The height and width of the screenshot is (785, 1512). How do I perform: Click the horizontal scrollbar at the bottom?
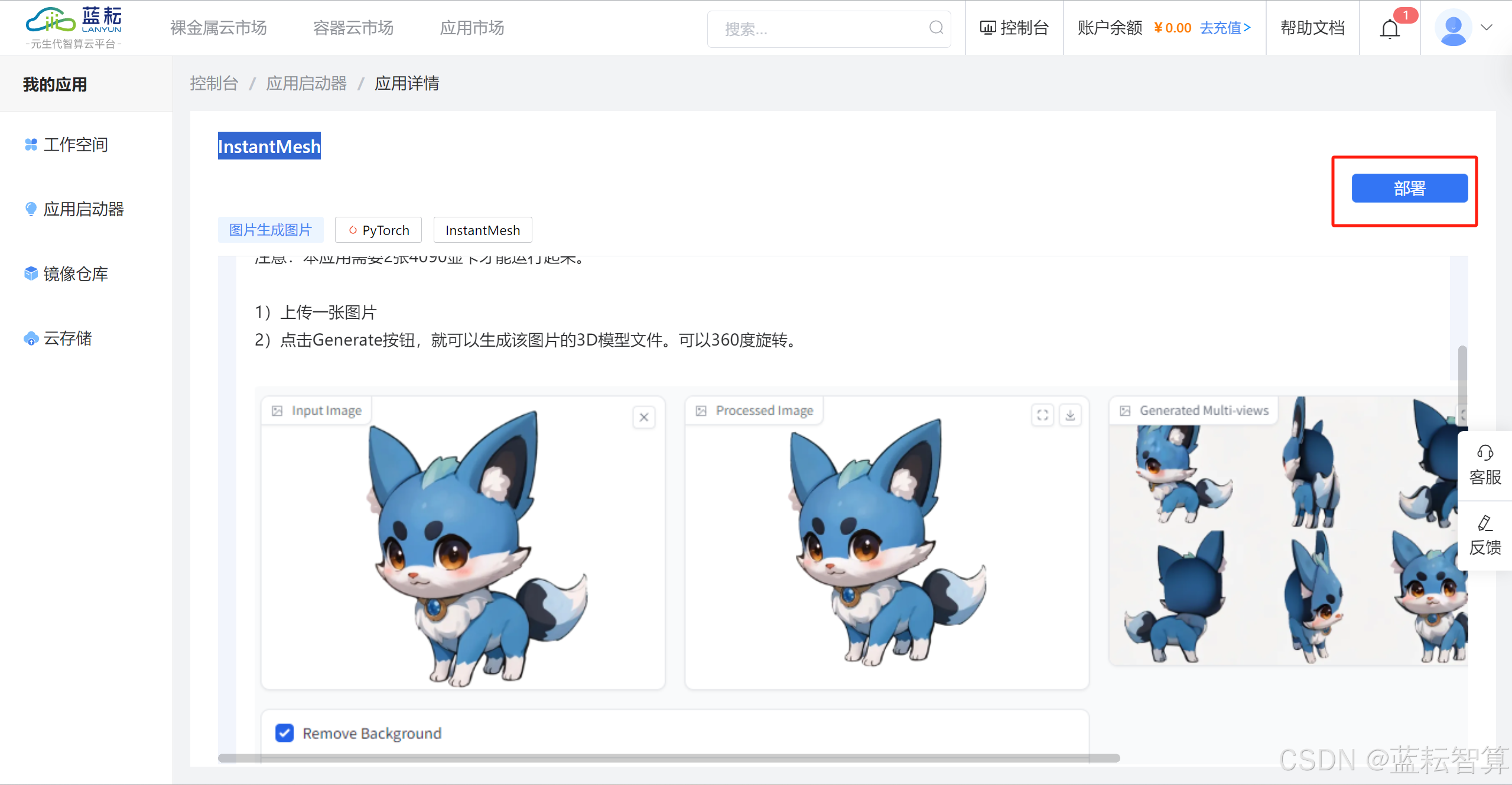(668, 758)
